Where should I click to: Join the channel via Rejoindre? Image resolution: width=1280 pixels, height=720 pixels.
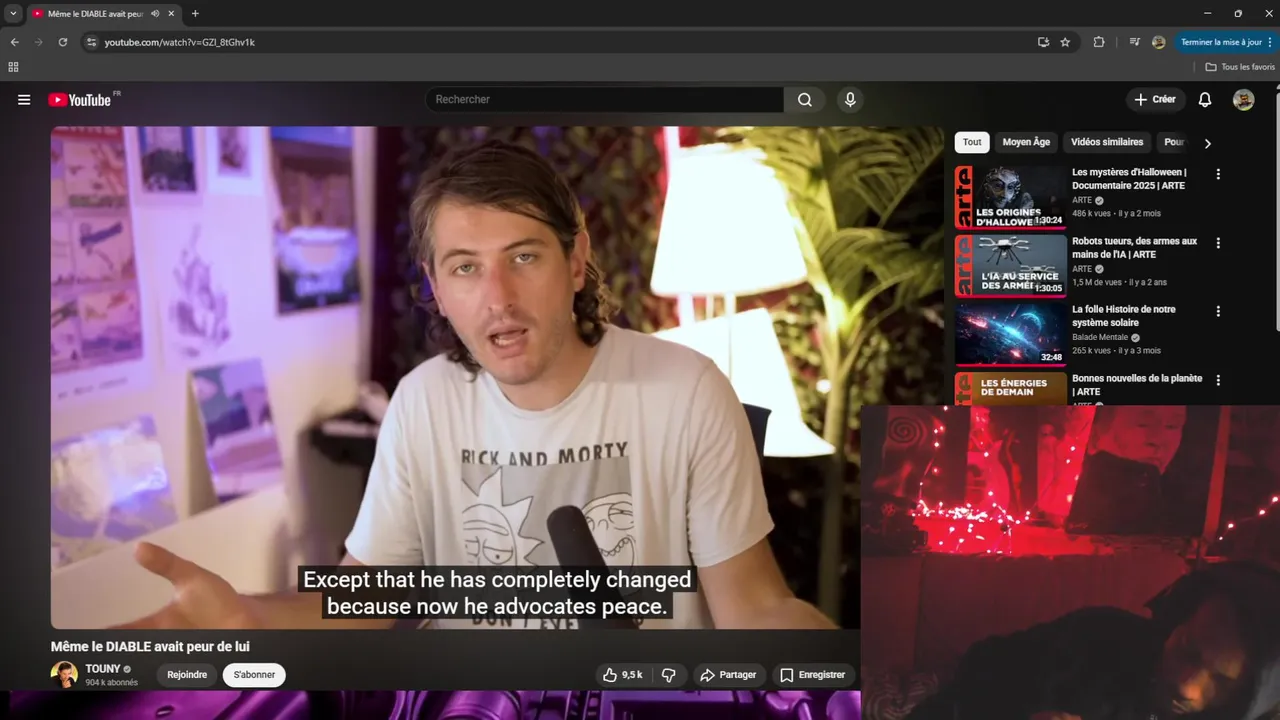(x=187, y=675)
